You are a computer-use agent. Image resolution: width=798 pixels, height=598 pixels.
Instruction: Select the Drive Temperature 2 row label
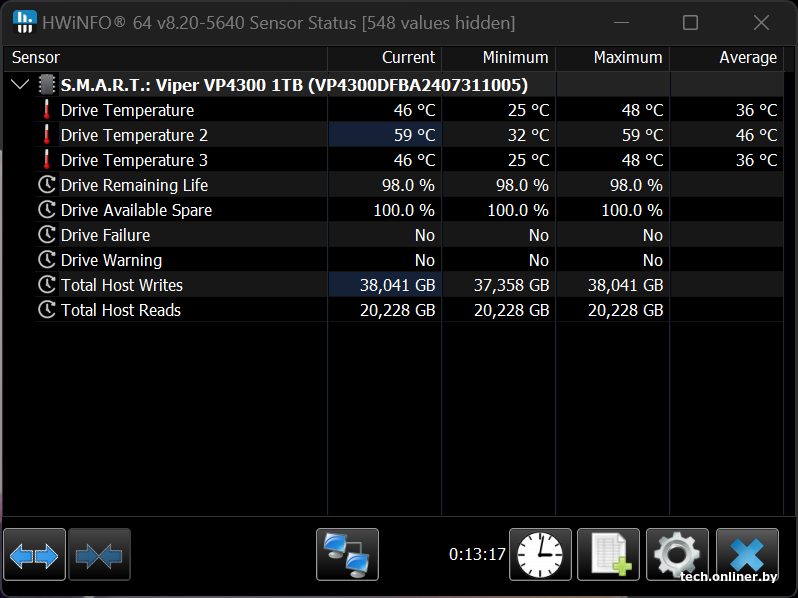(x=134, y=135)
